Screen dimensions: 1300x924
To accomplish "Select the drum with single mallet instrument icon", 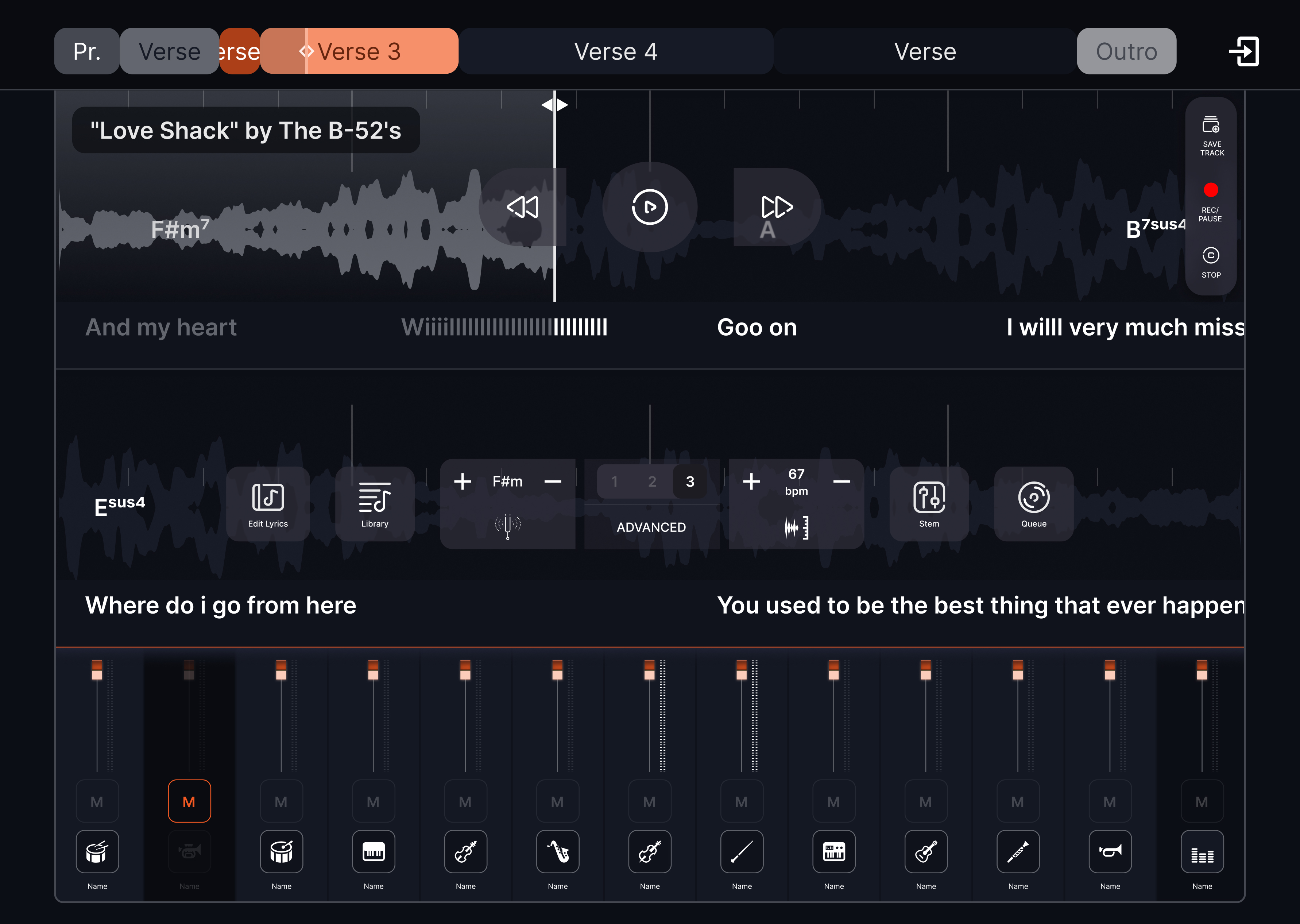I will click(x=281, y=851).
